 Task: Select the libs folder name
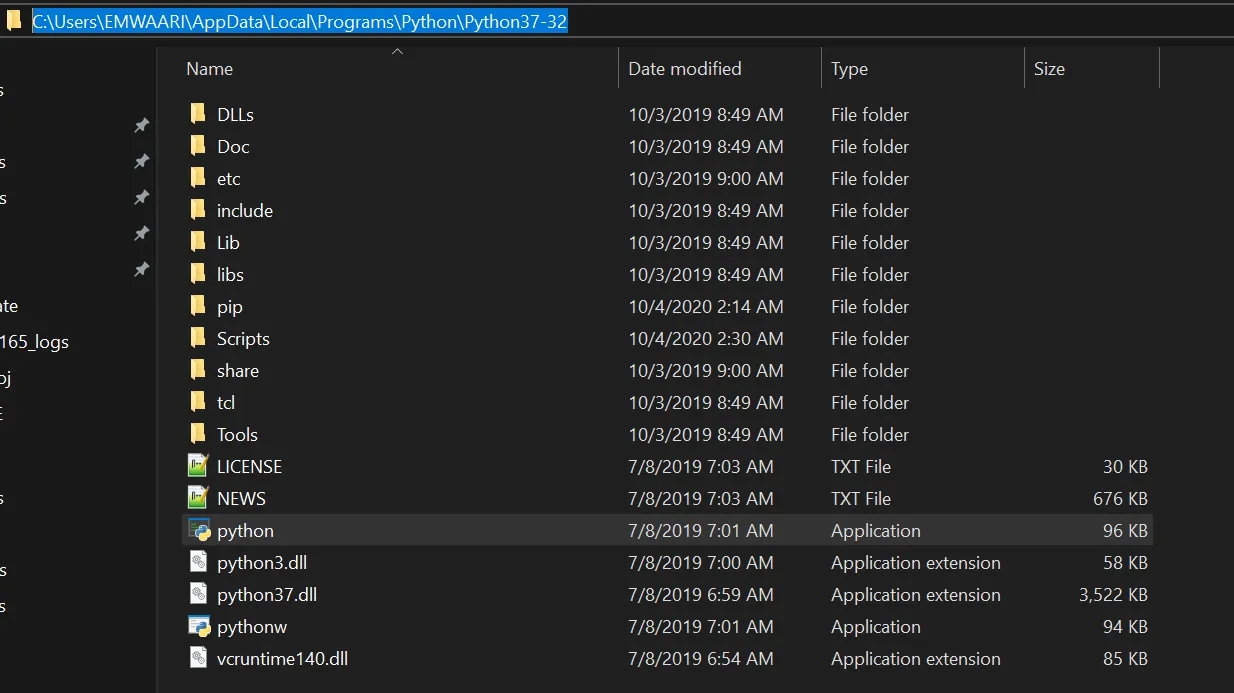pos(230,275)
